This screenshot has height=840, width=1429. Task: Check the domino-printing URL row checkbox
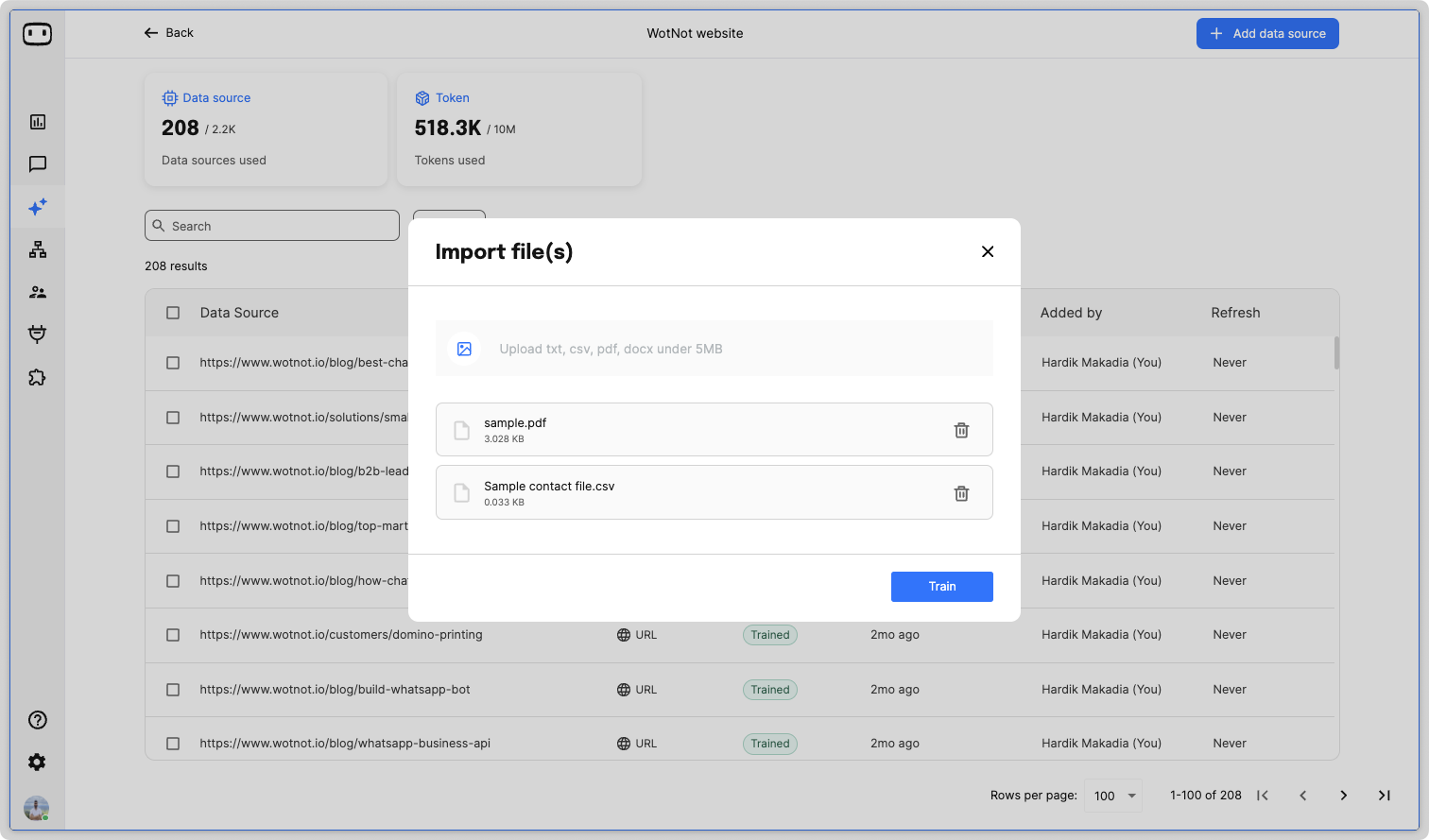(x=173, y=635)
